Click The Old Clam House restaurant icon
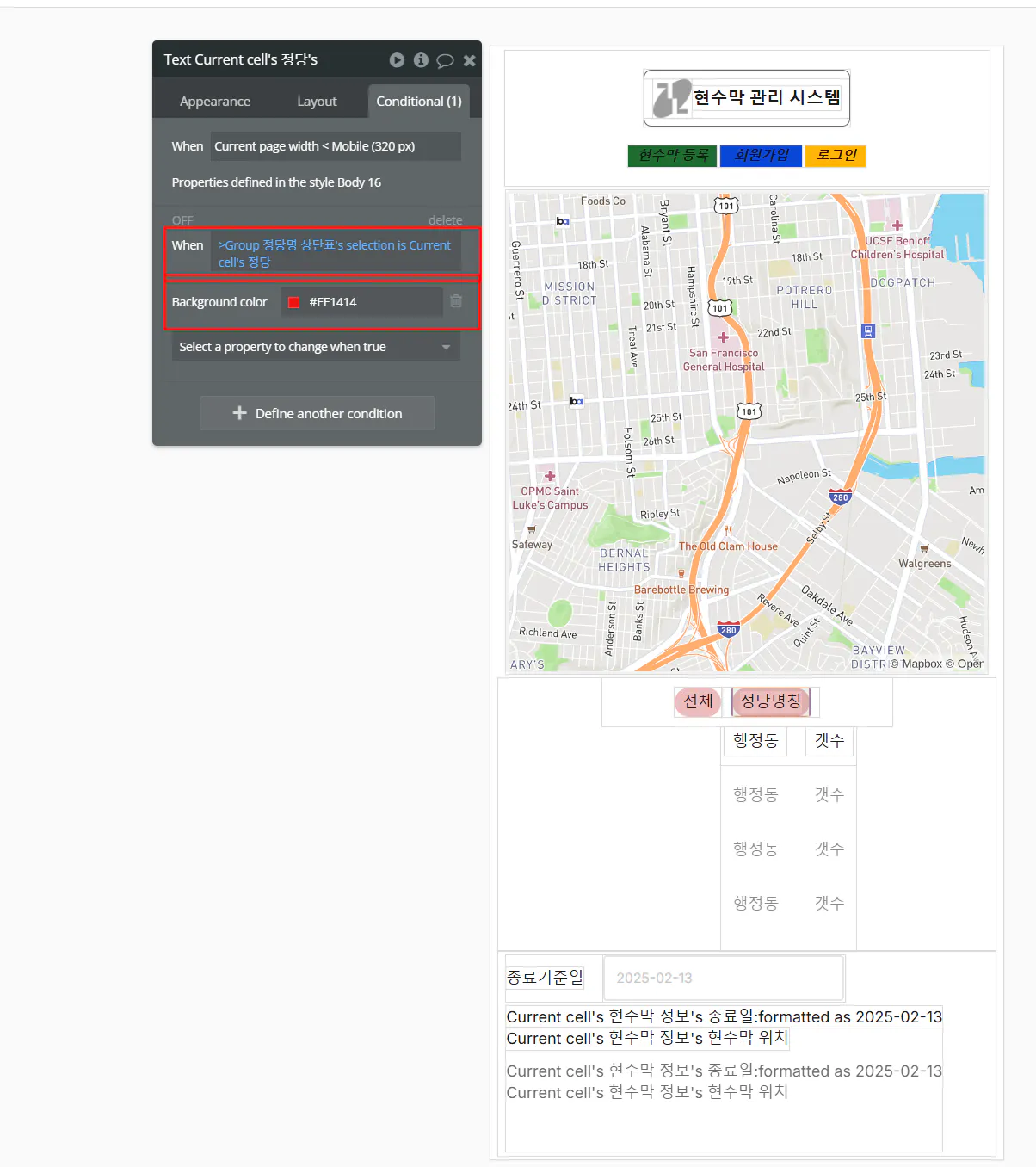Viewport: 1036px width, 1167px height. click(x=728, y=531)
